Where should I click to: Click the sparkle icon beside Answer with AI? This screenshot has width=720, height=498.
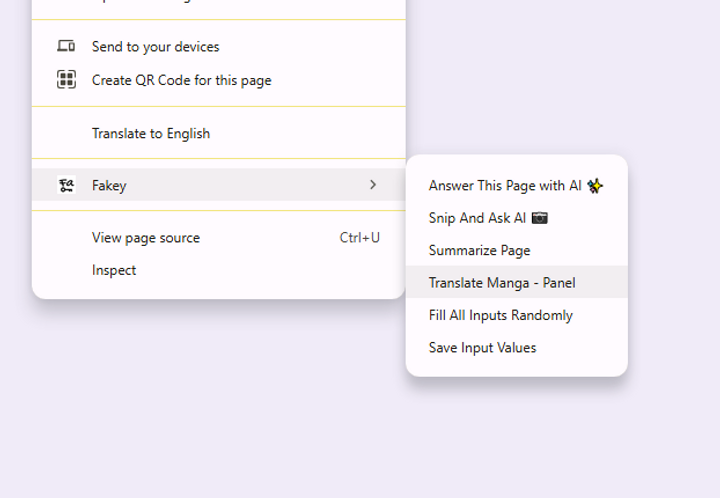point(595,185)
